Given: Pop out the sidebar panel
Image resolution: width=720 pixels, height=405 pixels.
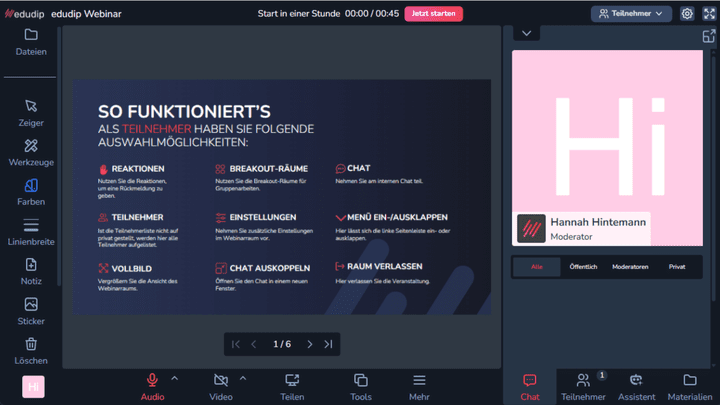Looking at the screenshot, I should tap(709, 36).
